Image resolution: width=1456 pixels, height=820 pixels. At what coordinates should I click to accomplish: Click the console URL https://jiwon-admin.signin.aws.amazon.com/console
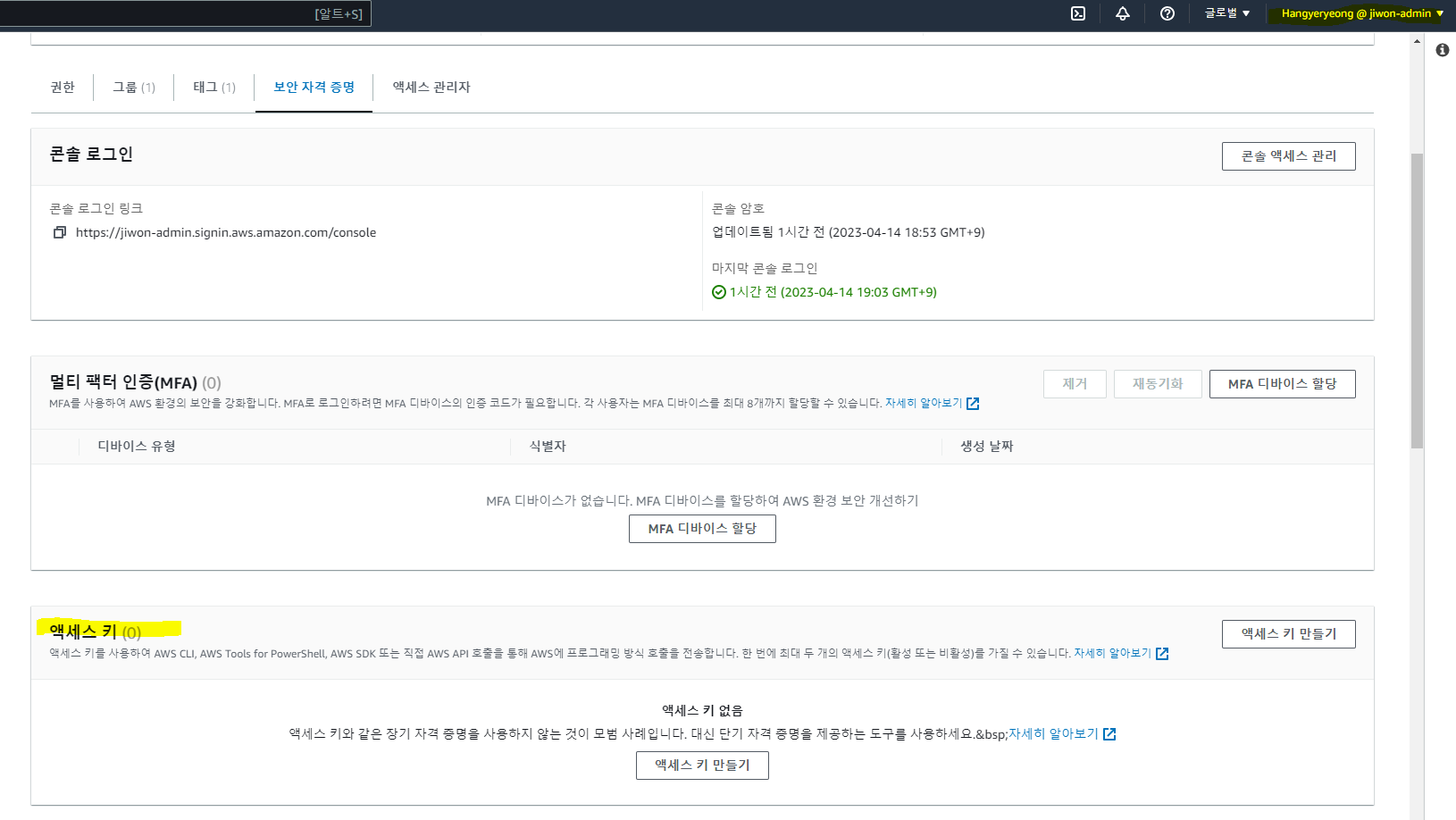tap(226, 232)
